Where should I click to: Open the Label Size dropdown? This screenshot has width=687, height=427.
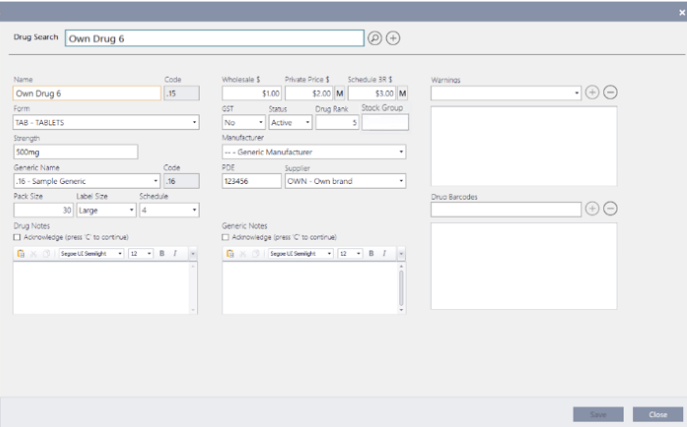(106, 210)
